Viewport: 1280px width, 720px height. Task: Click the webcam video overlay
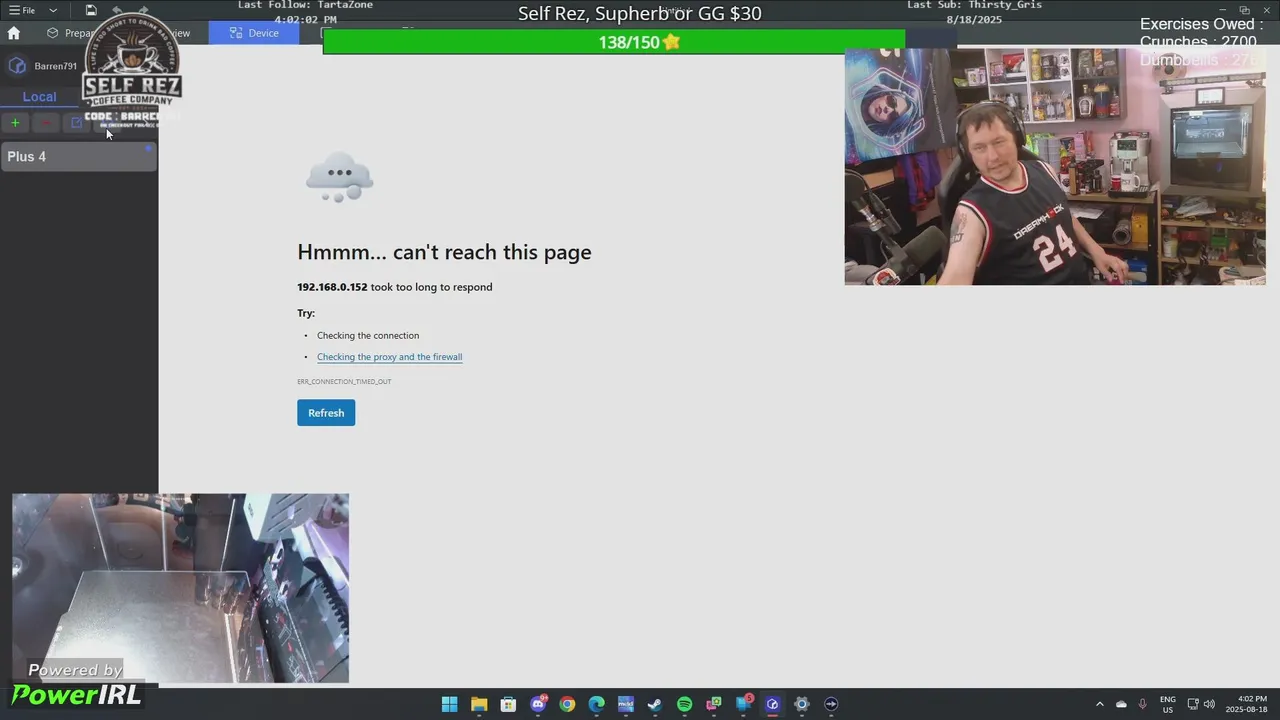1055,166
